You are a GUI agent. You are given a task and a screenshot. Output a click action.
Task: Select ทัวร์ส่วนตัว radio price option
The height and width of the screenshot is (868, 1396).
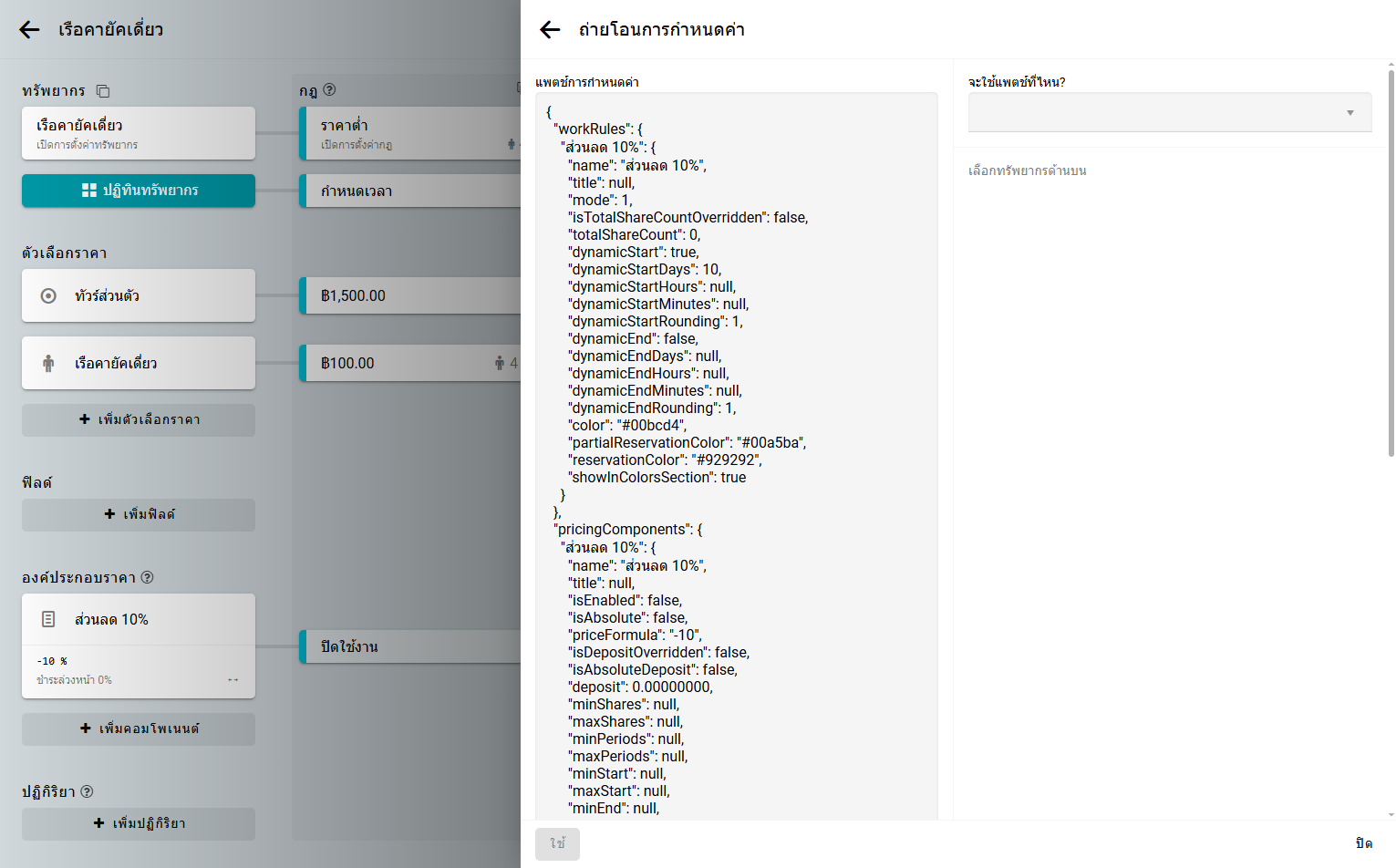tap(48, 296)
